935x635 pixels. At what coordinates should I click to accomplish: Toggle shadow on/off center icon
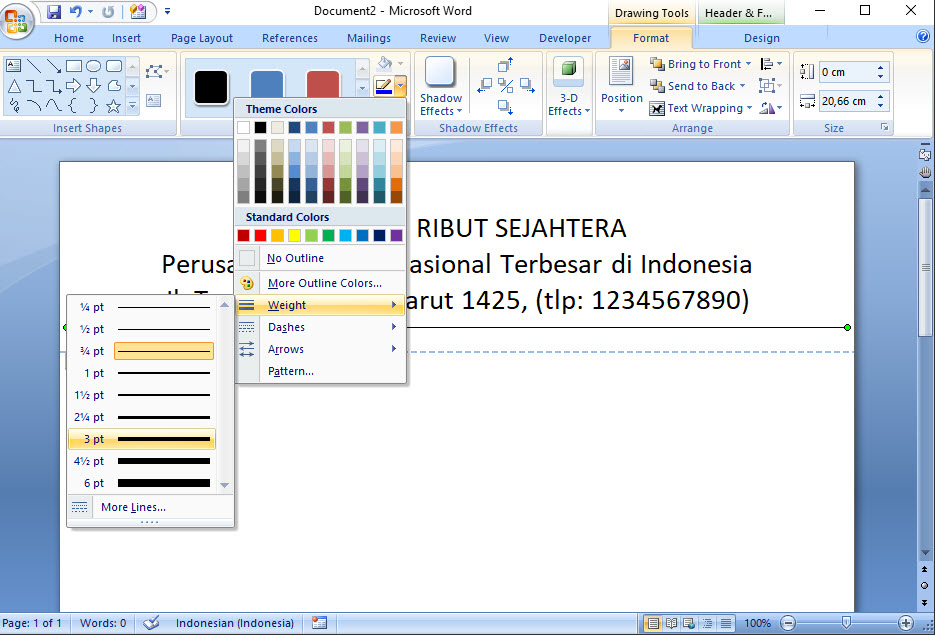click(506, 86)
